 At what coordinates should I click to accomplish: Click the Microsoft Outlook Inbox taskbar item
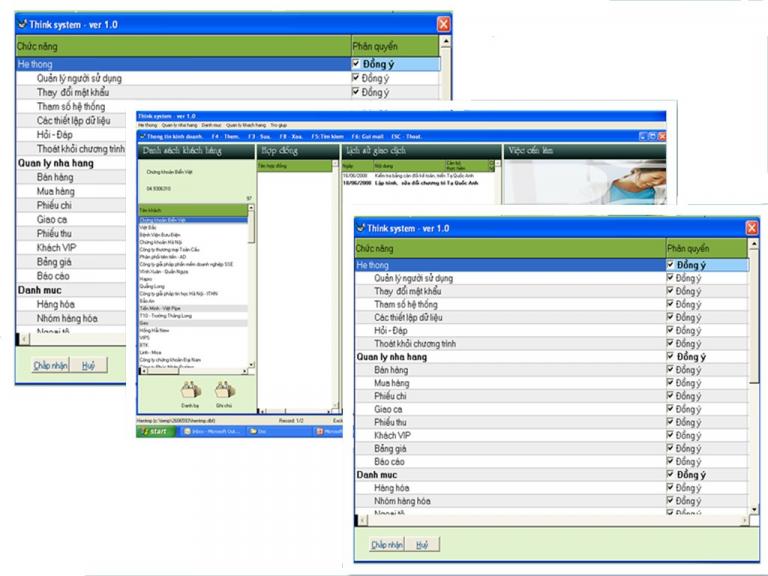[x=205, y=432]
